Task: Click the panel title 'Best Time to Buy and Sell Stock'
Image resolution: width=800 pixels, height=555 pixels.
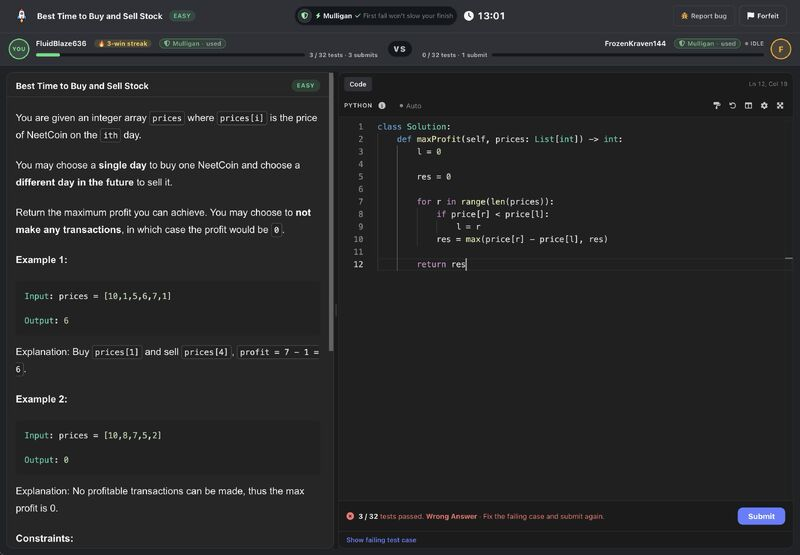Action: (x=82, y=86)
